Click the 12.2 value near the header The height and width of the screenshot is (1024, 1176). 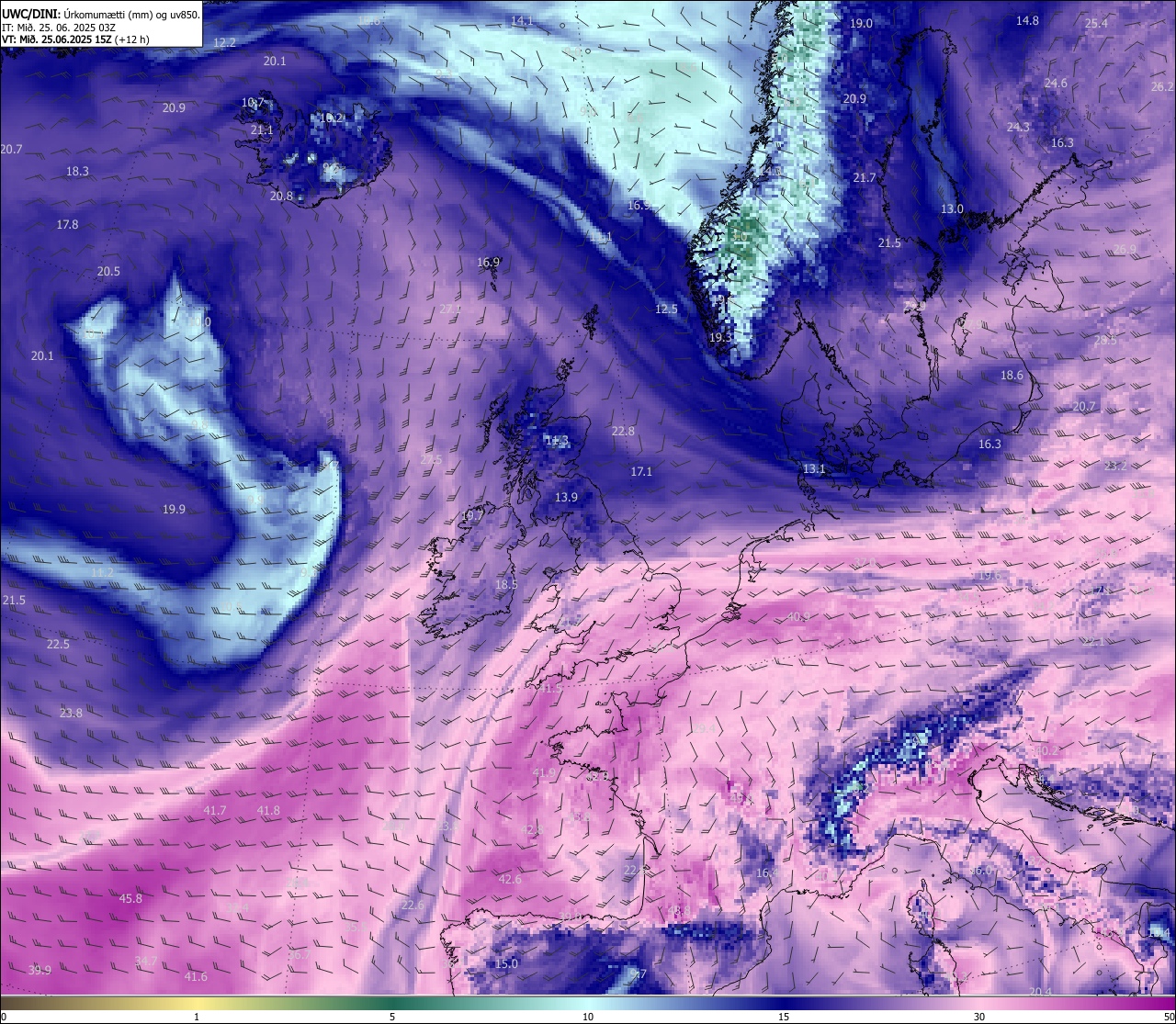click(224, 42)
